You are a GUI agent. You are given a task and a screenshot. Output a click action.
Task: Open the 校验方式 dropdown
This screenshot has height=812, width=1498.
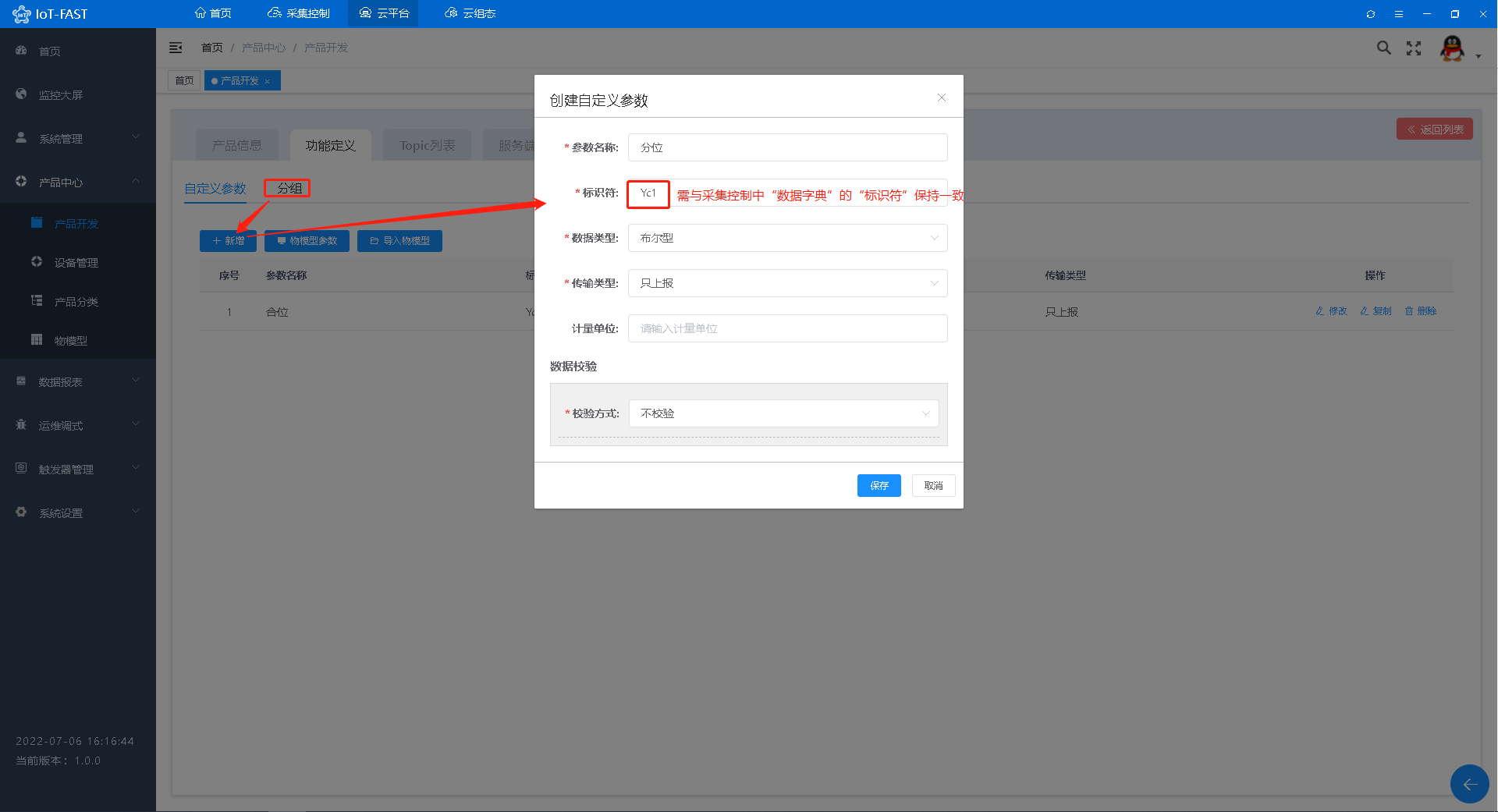784,413
